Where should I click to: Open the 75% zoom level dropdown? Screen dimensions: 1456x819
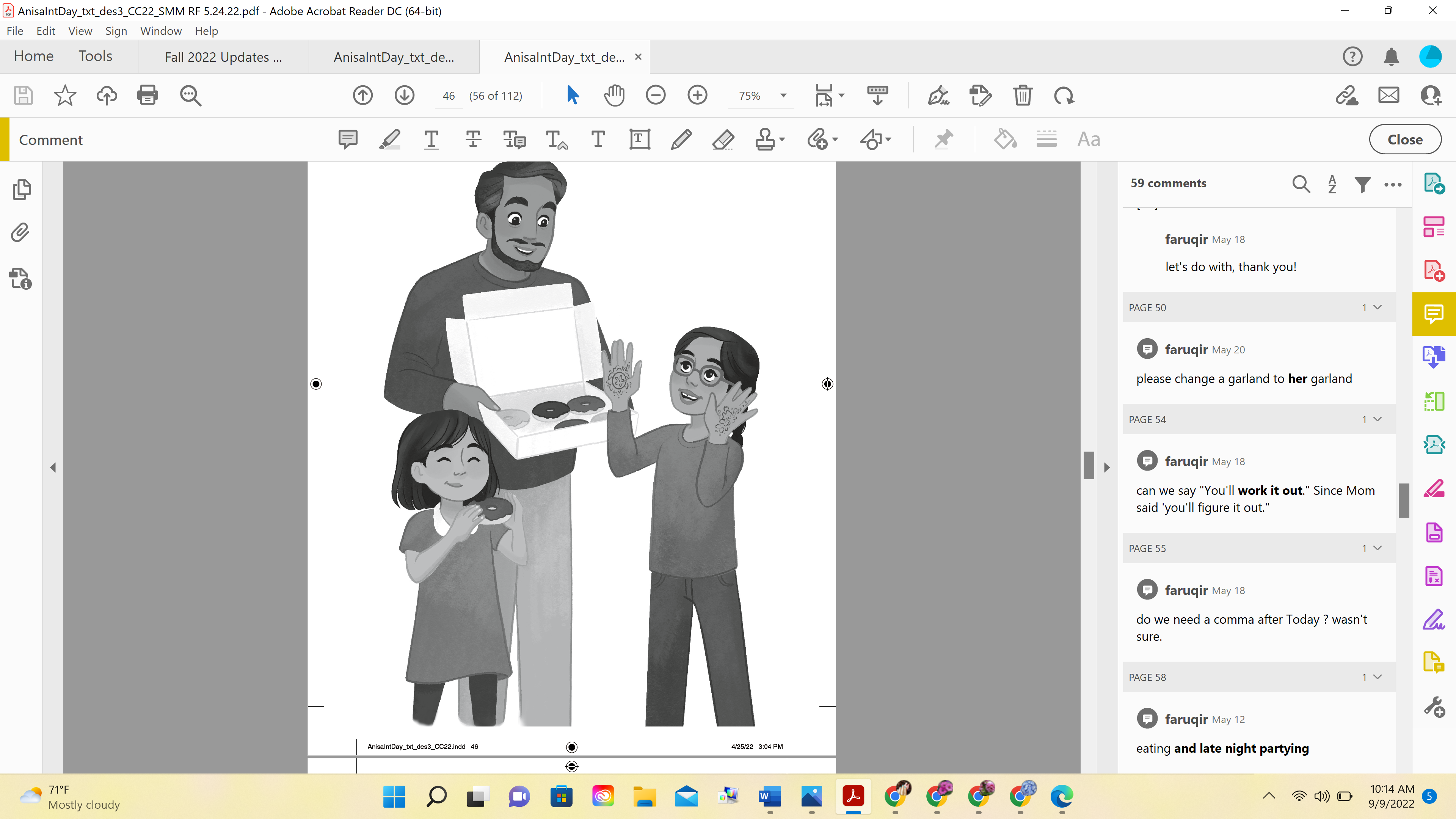(783, 96)
